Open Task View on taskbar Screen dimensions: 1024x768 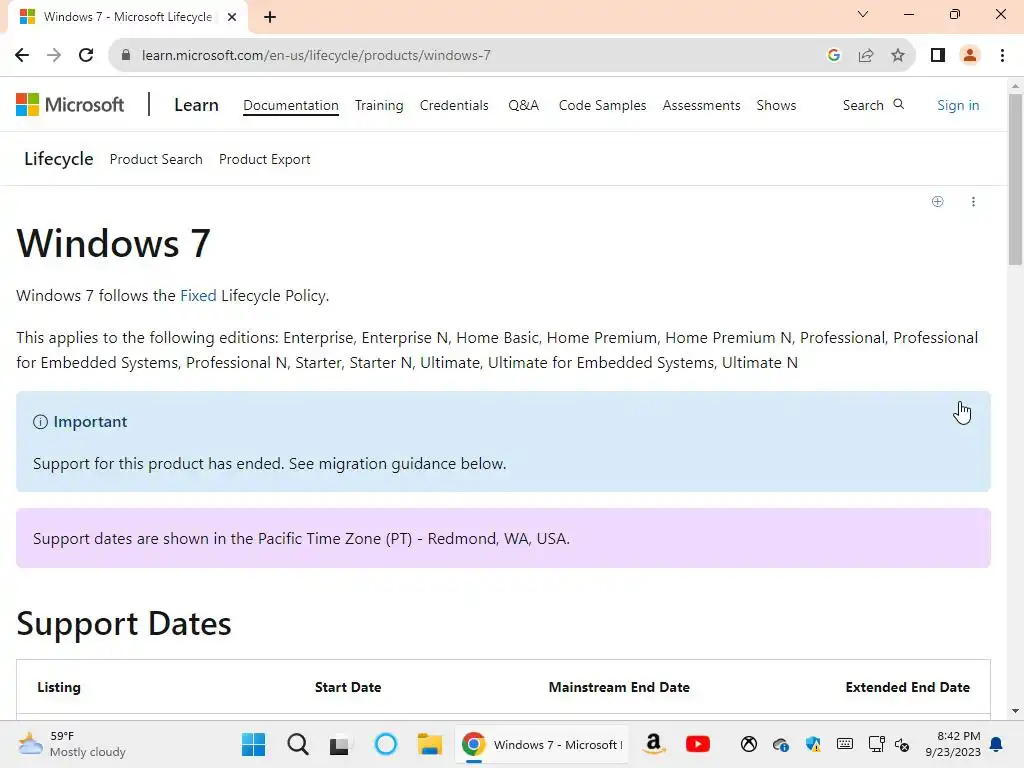[340, 745]
